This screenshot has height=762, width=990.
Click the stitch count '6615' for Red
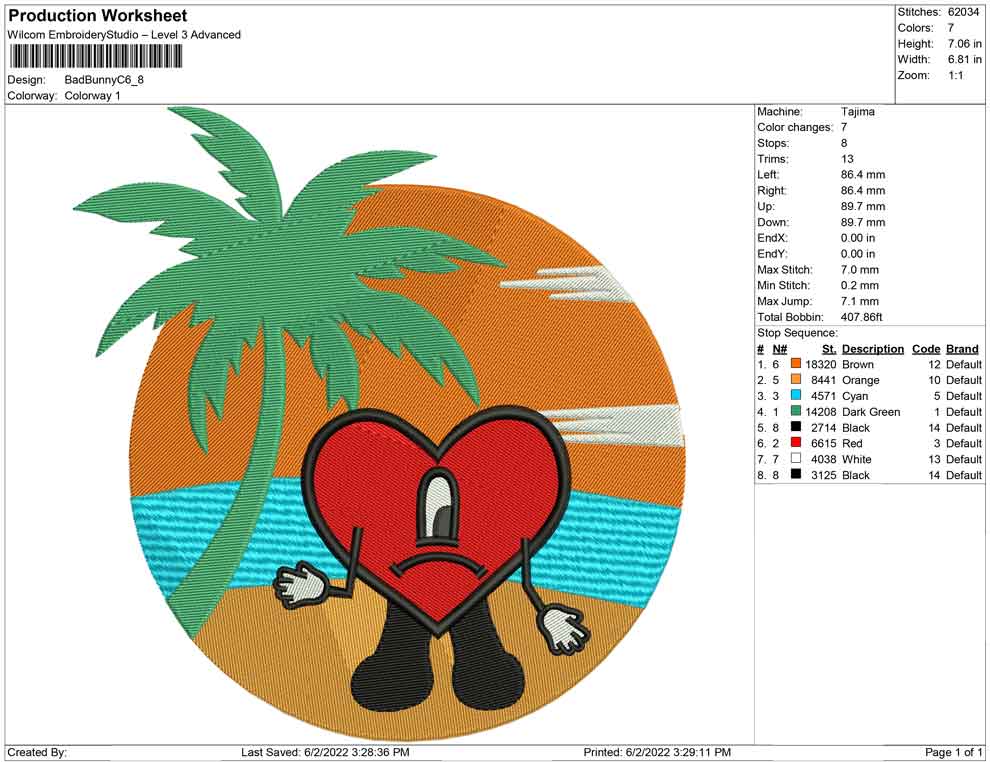(x=823, y=443)
